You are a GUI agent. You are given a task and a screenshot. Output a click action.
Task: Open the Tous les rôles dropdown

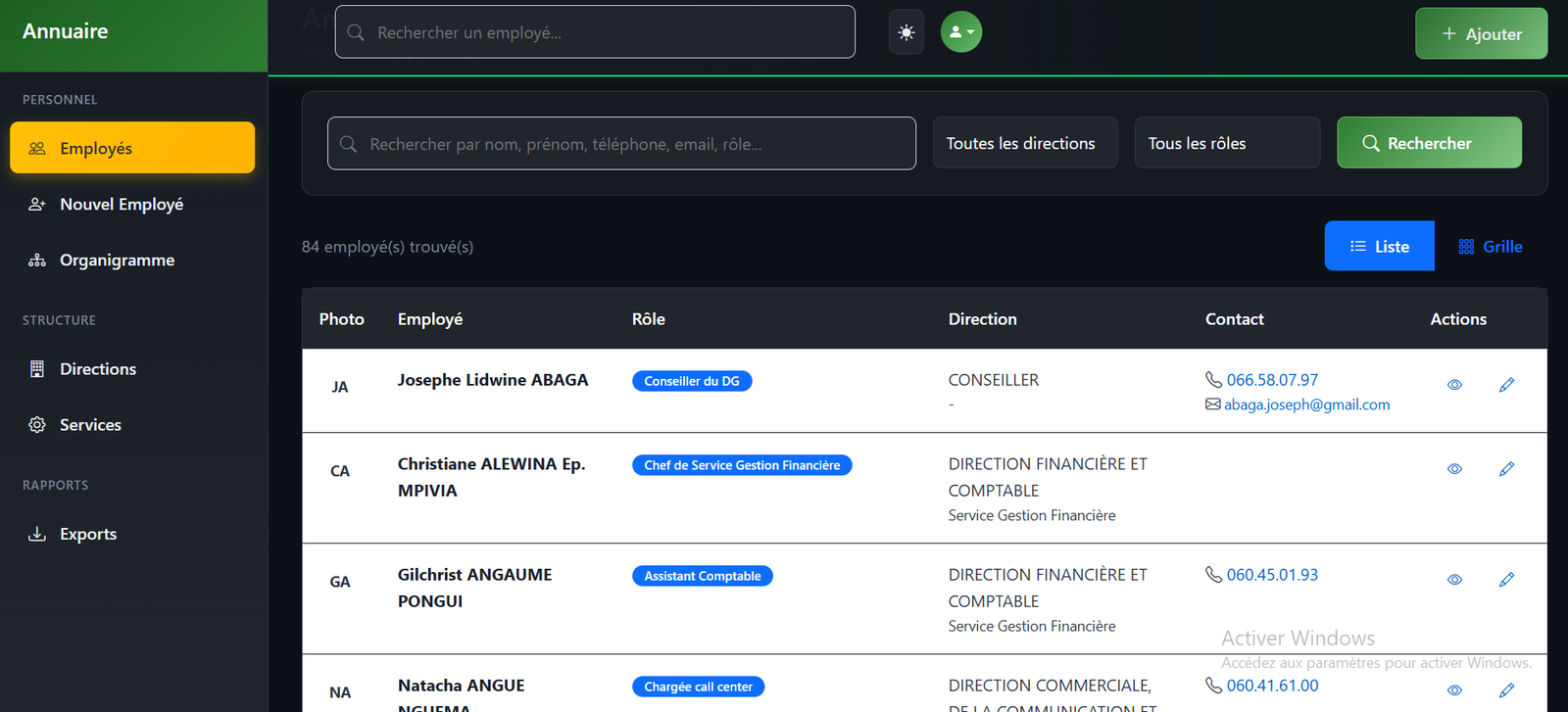pos(1226,143)
